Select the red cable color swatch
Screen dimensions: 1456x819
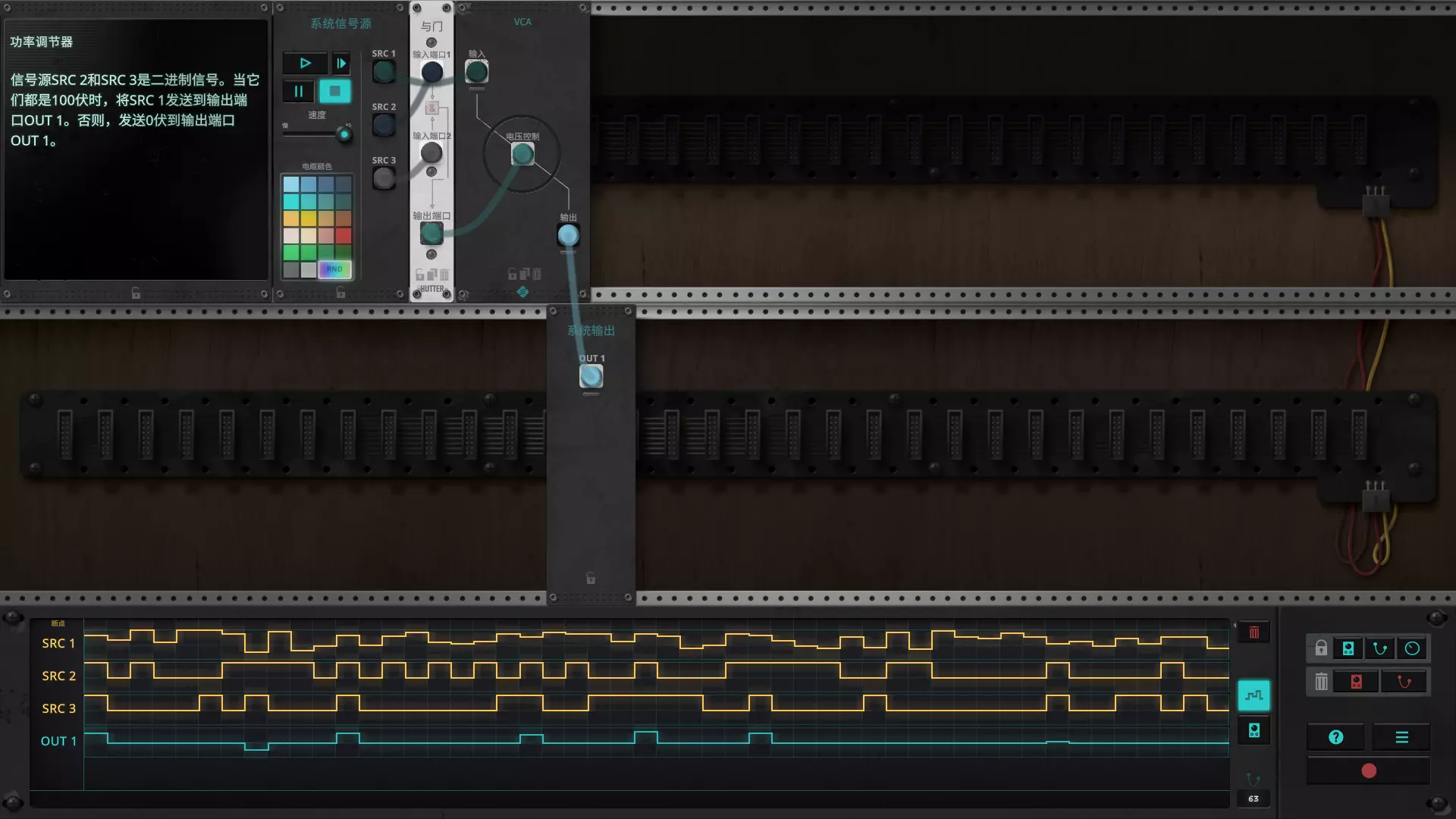[x=344, y=236]
